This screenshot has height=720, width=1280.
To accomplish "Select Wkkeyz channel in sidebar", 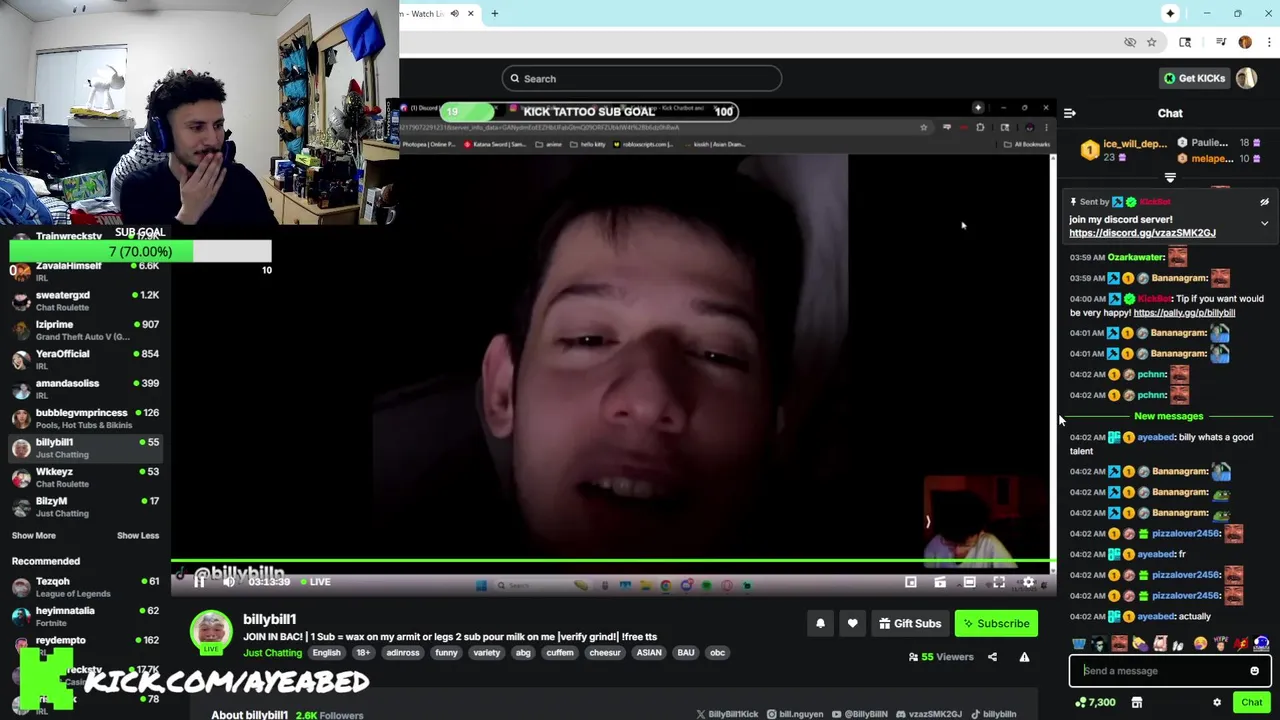I will coord(85,477).
